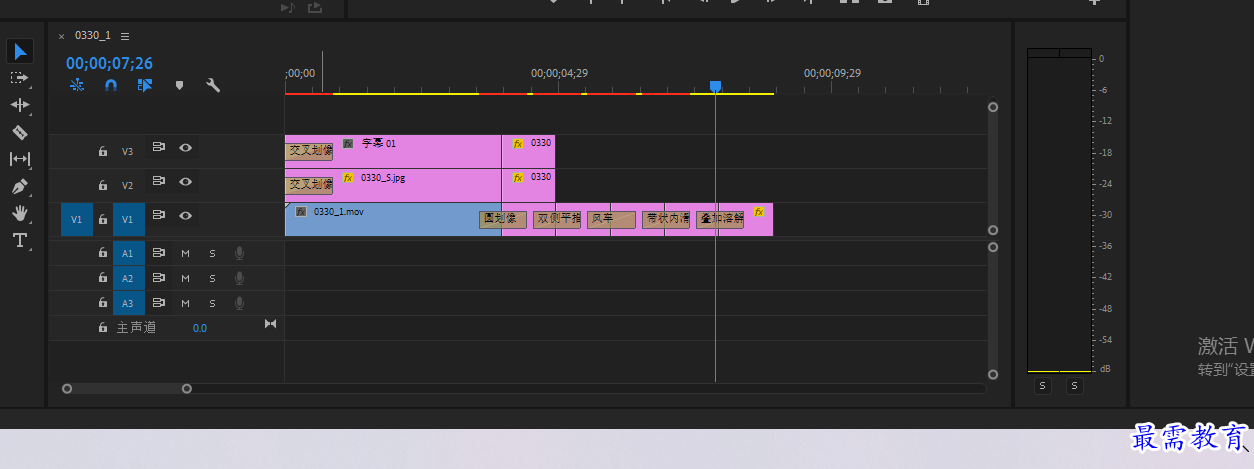Select the Pen tool
Screen dimensions: 1254x469
[x=20, y=186]
